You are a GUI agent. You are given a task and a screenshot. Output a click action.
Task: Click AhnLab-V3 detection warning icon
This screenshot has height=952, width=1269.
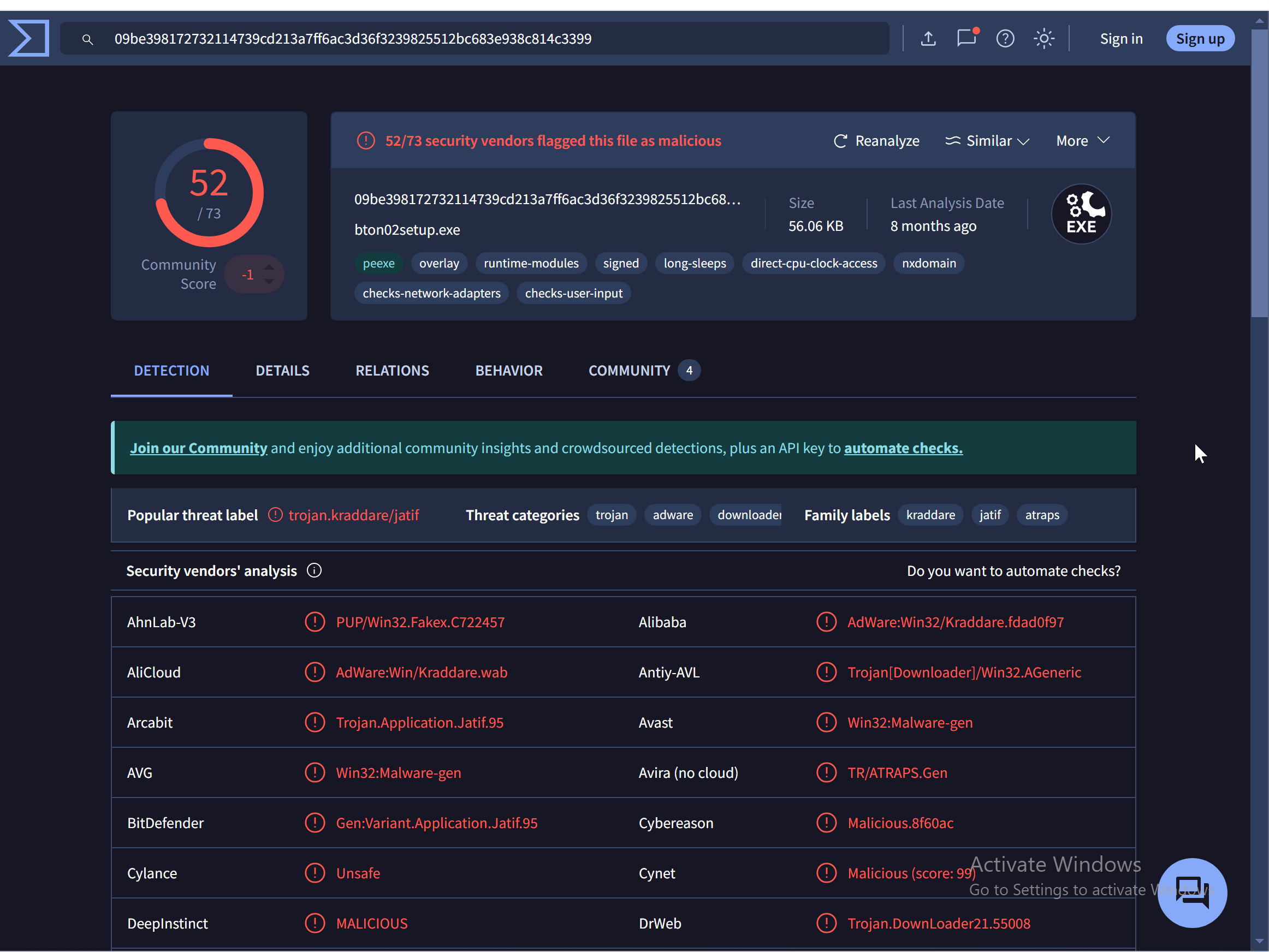pos(315,621)
